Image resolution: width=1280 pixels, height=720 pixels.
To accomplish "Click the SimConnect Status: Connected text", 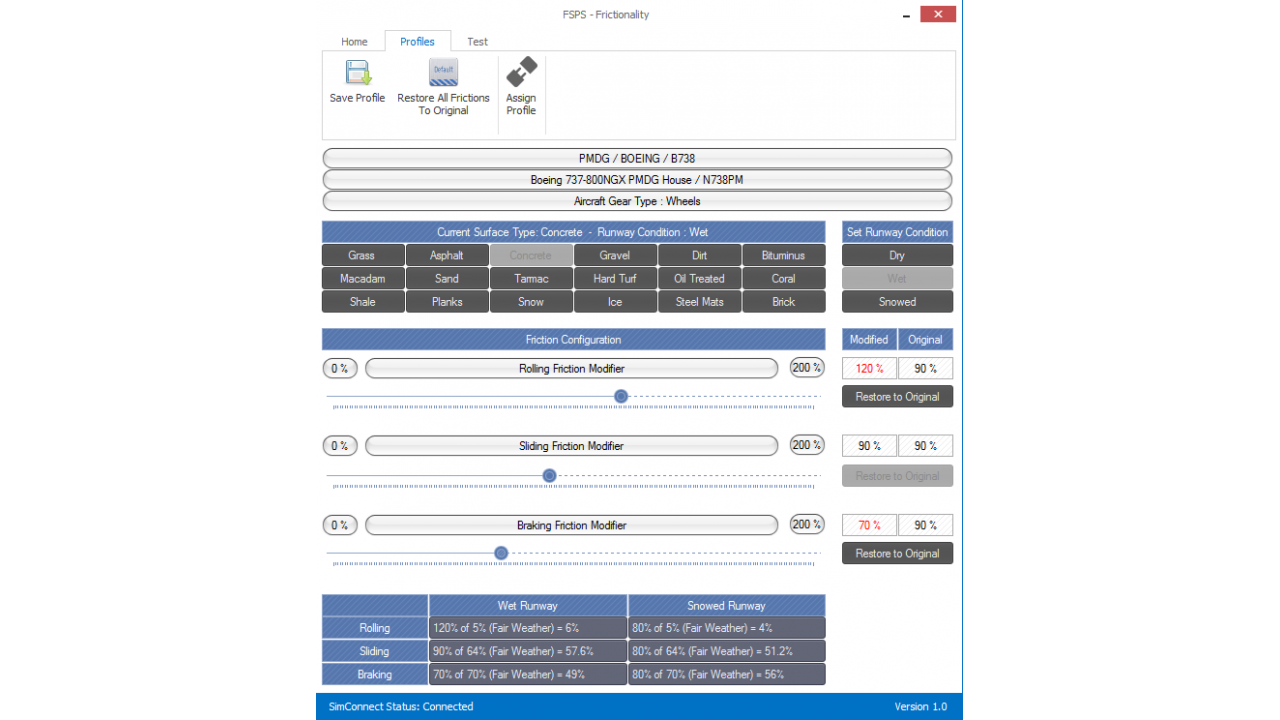I will tap(401, 706).
